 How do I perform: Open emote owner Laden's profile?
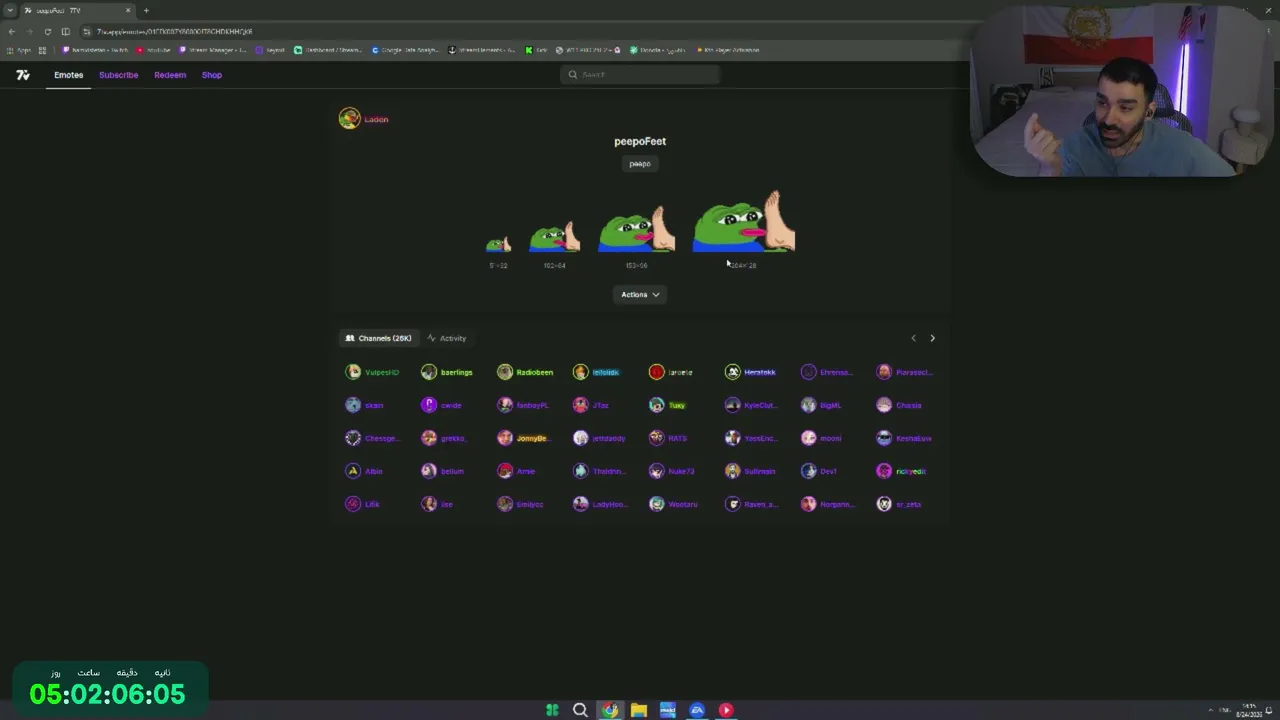click(364, 119)
